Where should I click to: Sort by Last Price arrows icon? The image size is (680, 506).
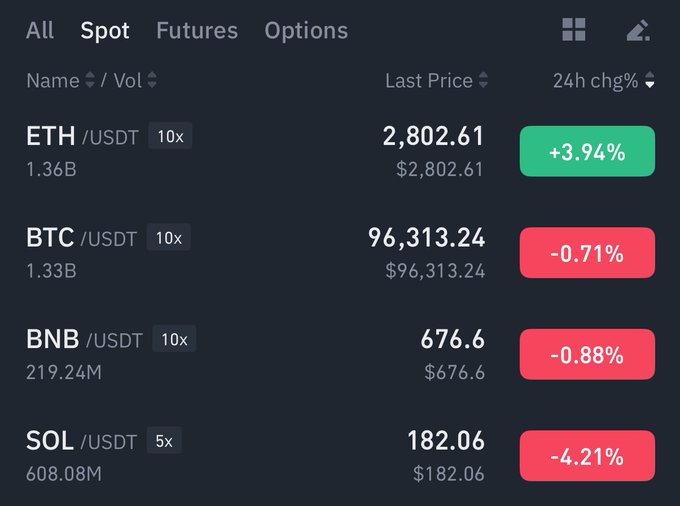484,81
